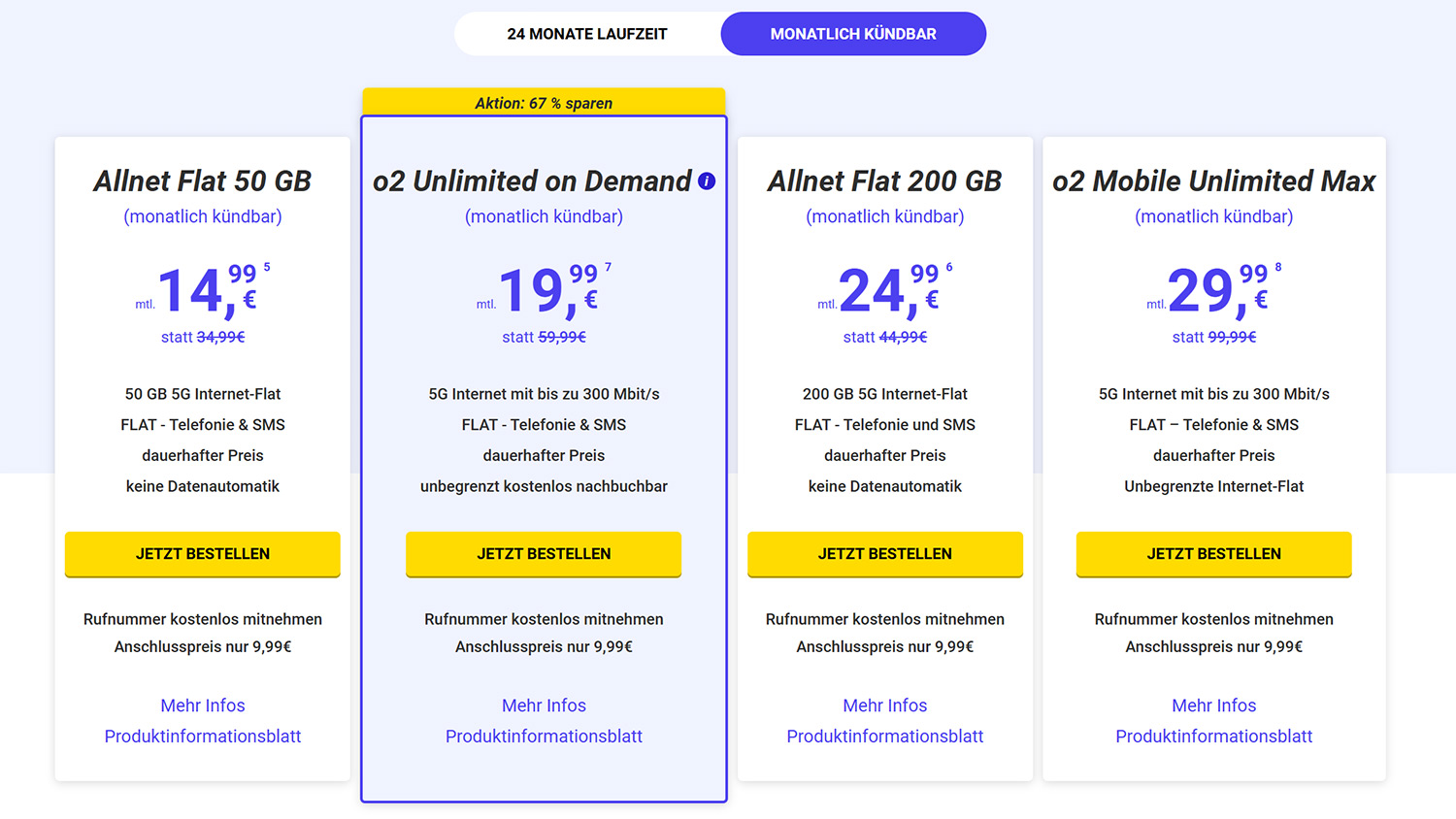Open Produktinformationsblatt for Allnet Flat 50 GB

pos(203,737)
